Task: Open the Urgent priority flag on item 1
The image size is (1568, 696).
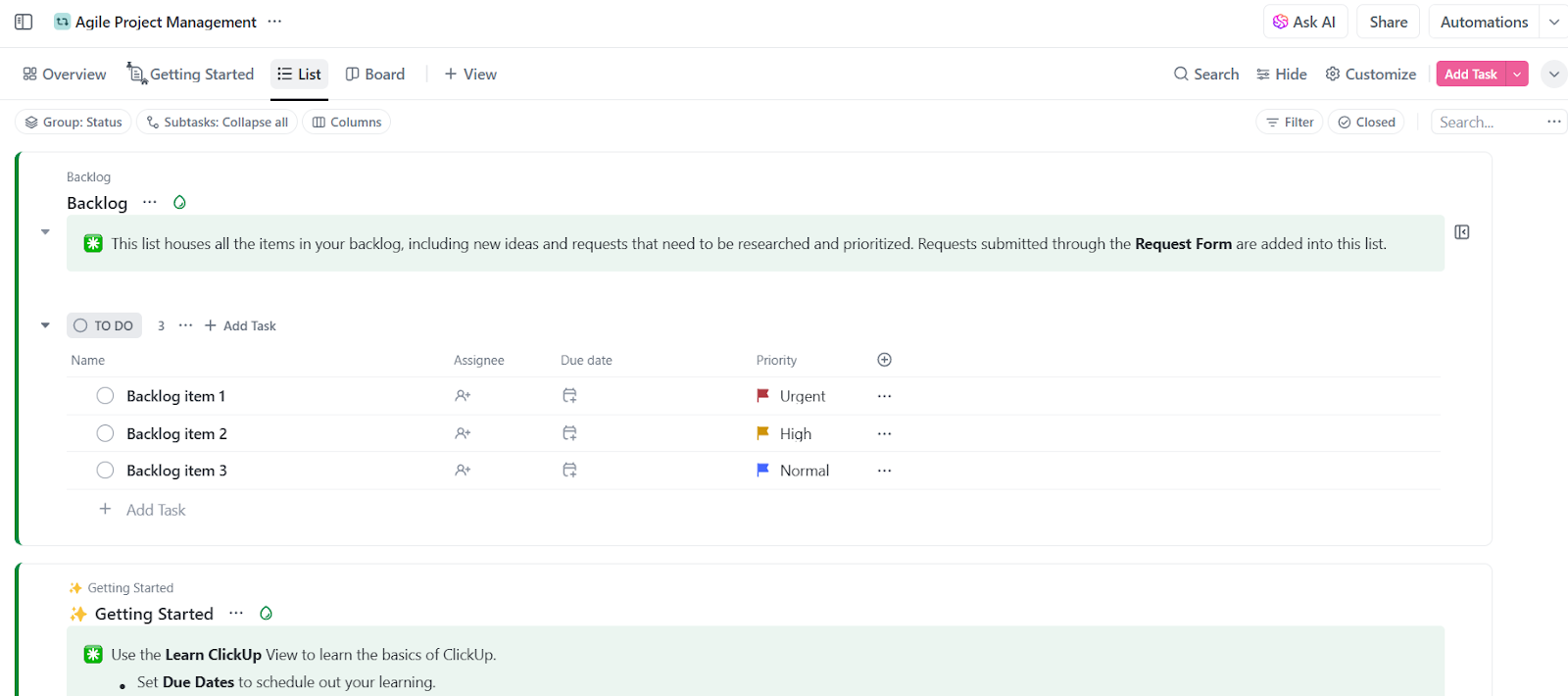Action: tap(762, 396)
